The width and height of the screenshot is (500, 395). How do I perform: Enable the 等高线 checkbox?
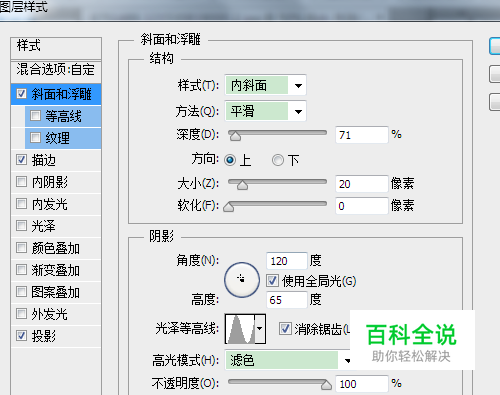pyautogui.click(x=35, y=116)
